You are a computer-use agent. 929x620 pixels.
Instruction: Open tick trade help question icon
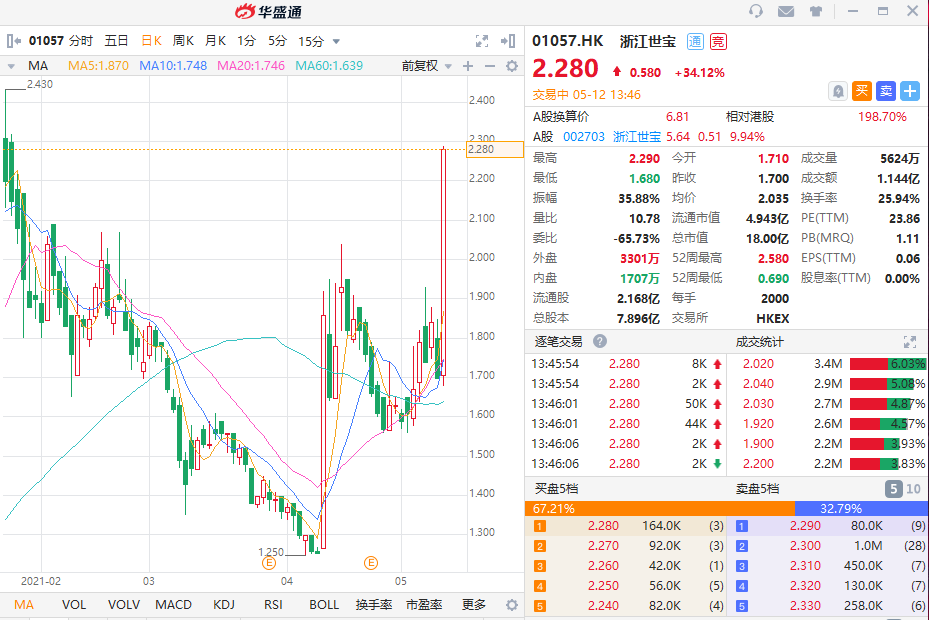tap(600, 341)
